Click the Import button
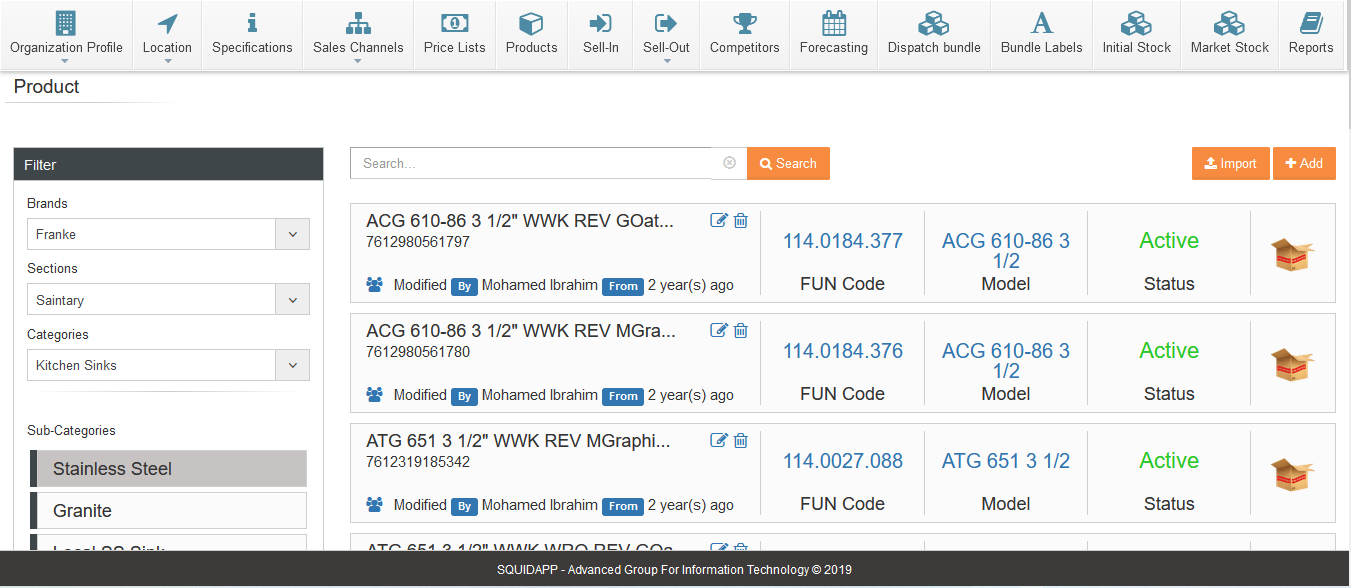1351x588 pixels. (x=1230, y=163)
